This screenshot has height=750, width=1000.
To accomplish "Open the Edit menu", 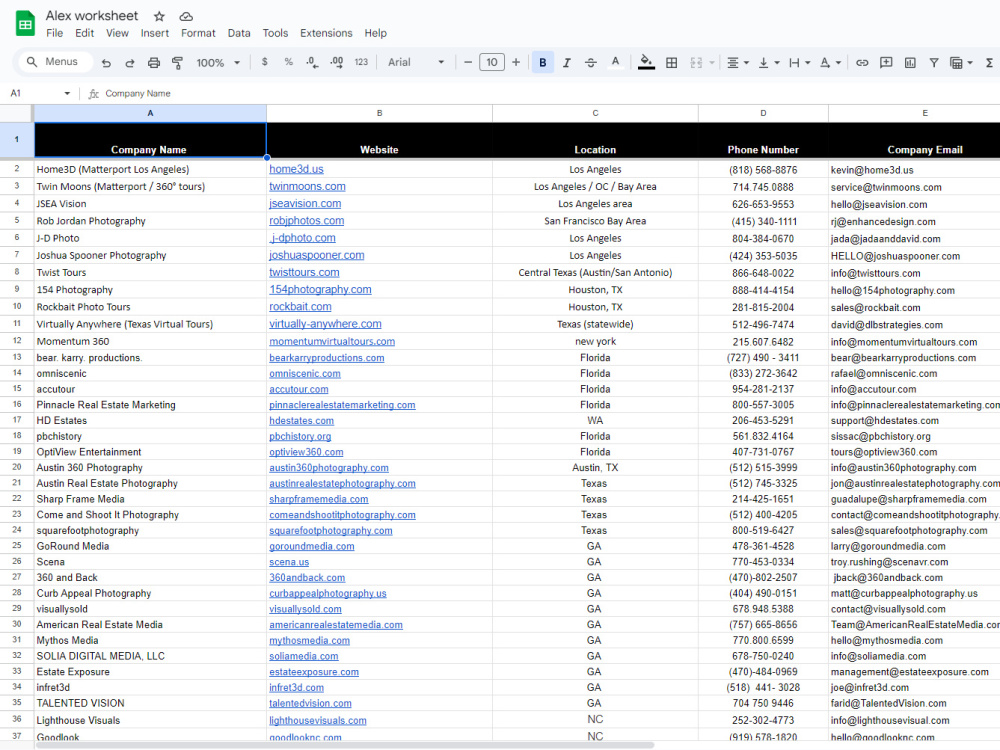I will coord(84,33).
